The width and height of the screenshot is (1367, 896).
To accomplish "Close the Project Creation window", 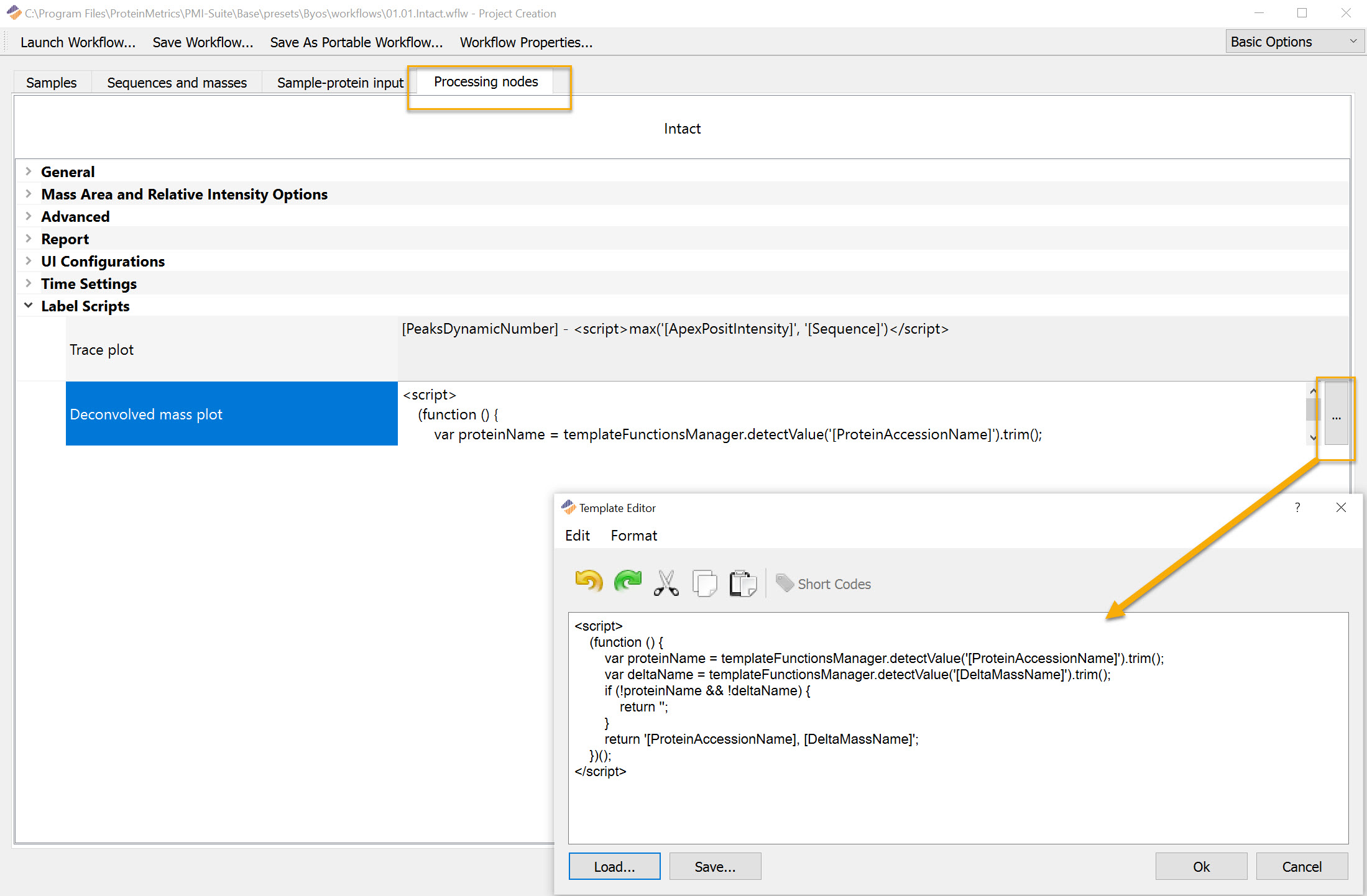I will point(1346,13).
